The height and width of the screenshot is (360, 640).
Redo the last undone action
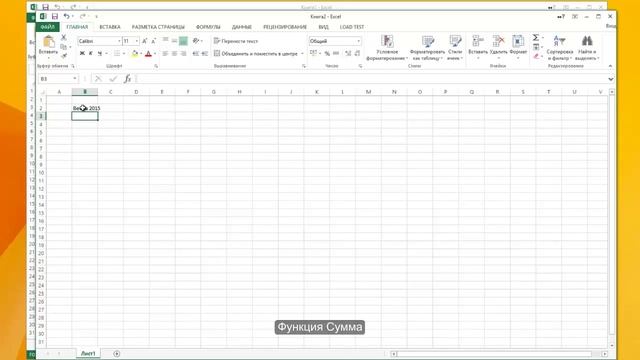82,16
